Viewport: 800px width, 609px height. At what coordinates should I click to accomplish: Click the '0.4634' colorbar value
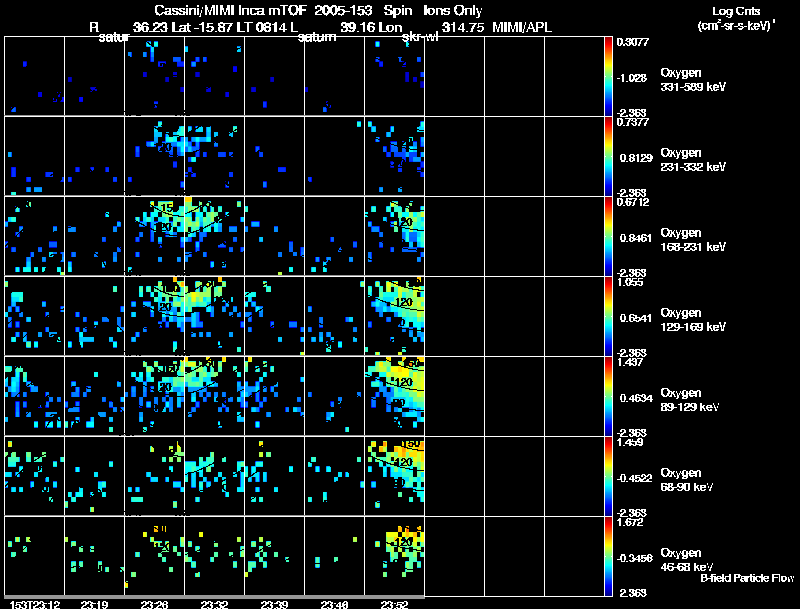pyautogui.click(x=636, y=398)
